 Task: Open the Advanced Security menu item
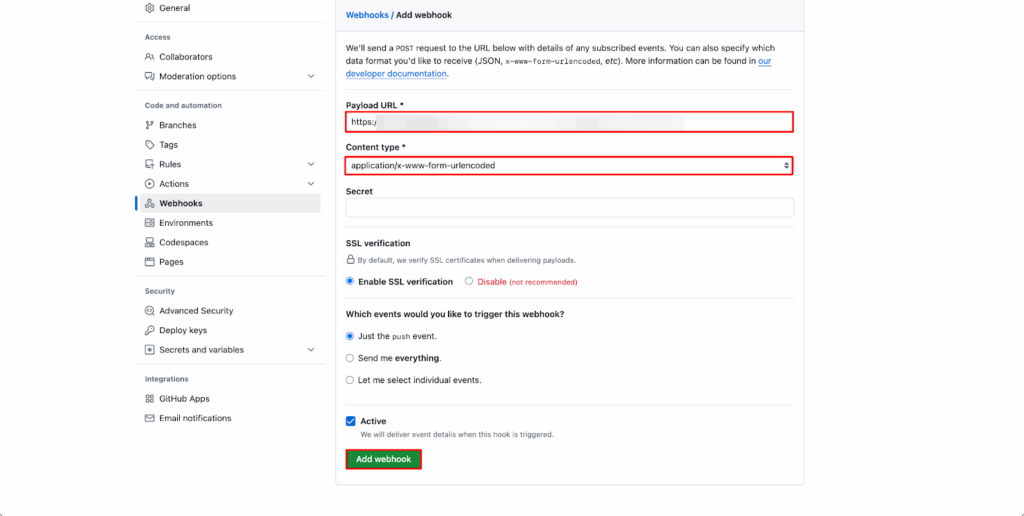click(x=196, y=311)
